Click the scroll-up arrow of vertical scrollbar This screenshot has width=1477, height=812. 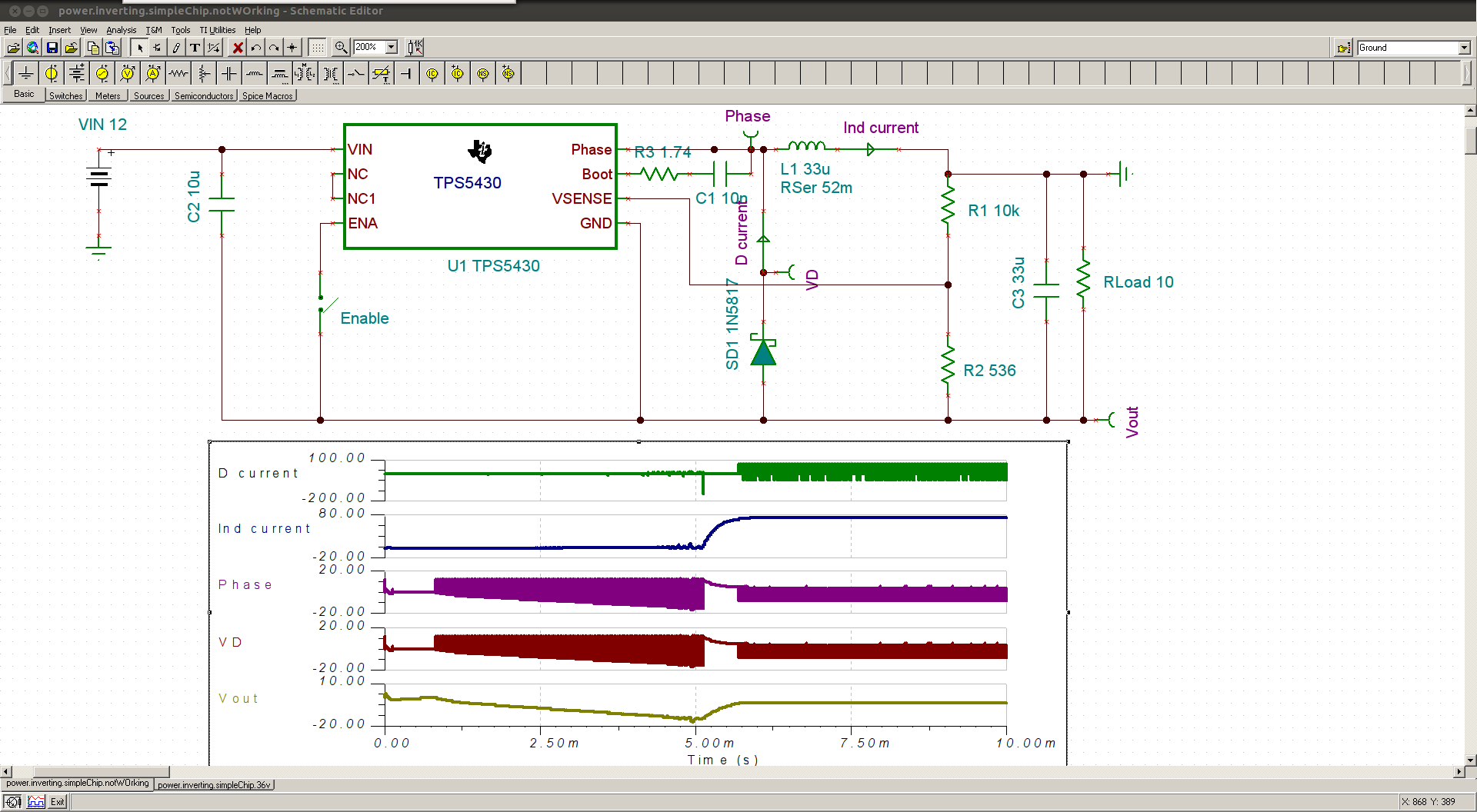click(x=1470, y=111)
